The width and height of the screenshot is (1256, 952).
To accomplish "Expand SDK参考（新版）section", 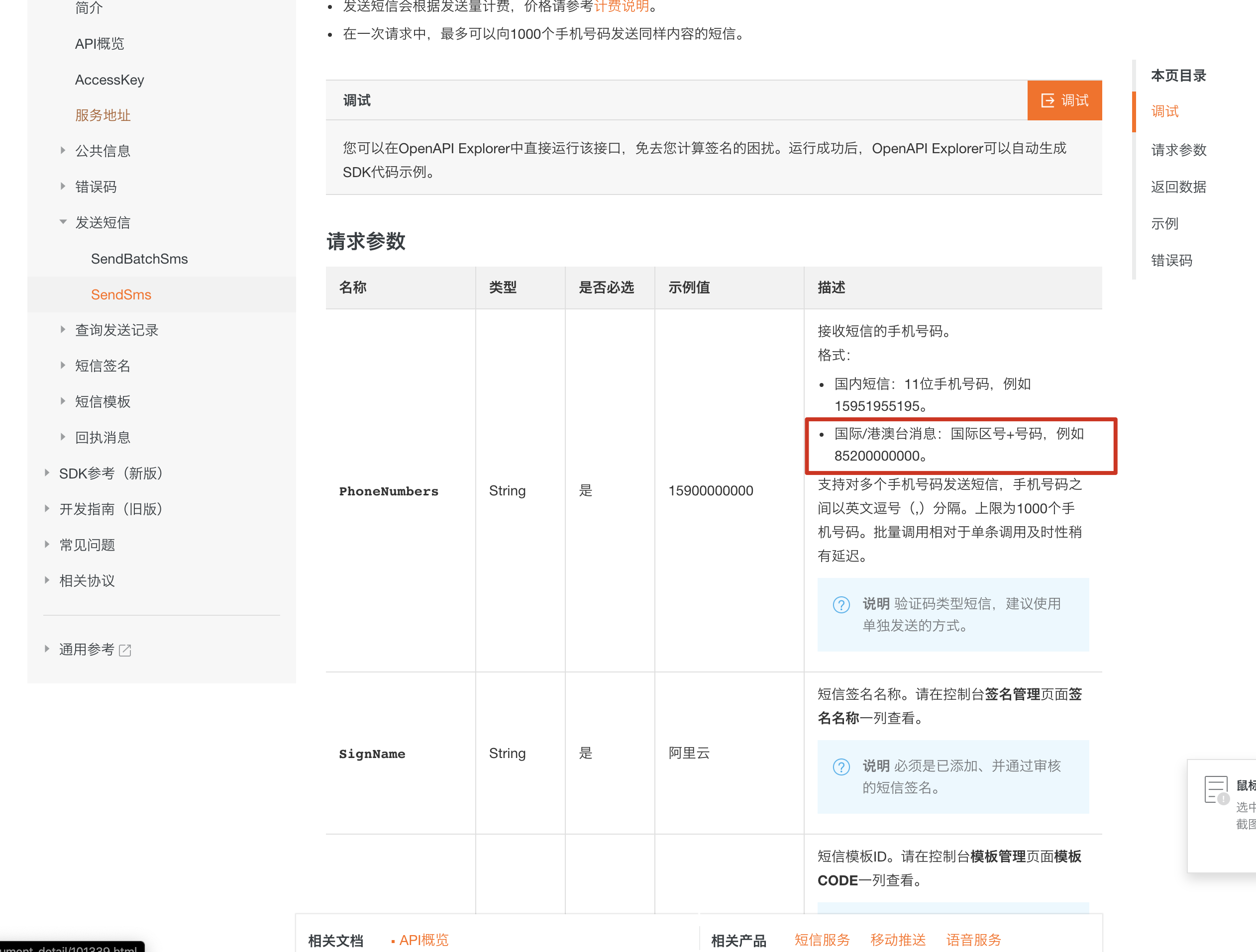I will [x=47, y=473].
